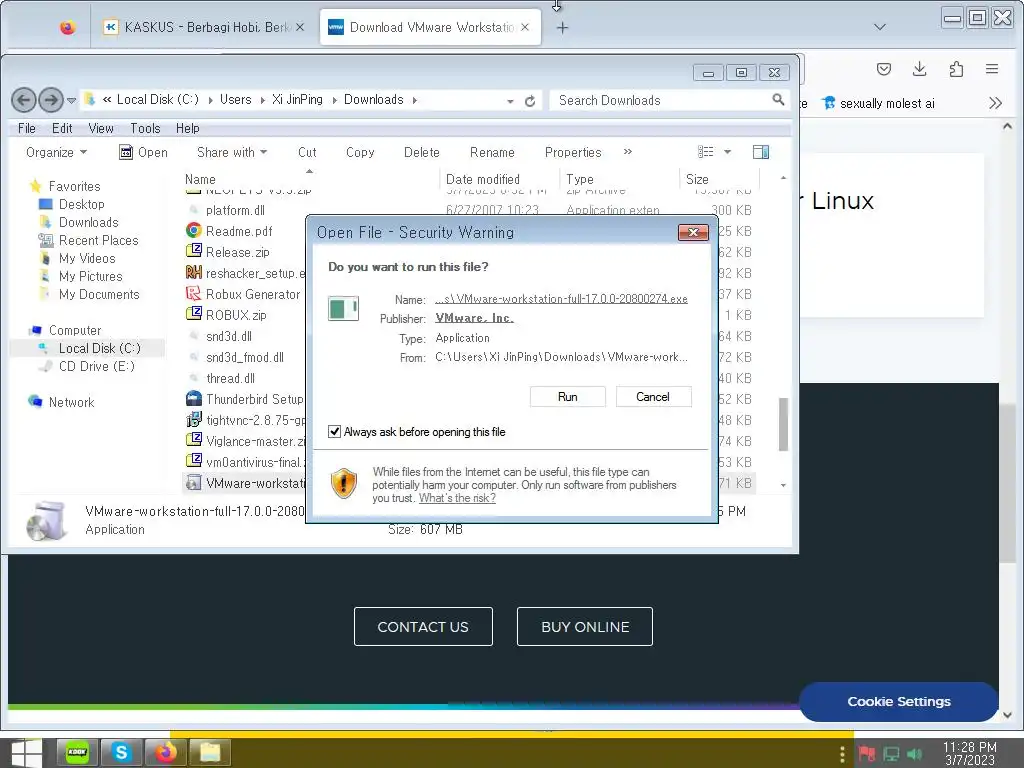Open a new Firefox tab
Image resolution: width=1024 pixels, height=768 pixels.
(x=562, y=27)
